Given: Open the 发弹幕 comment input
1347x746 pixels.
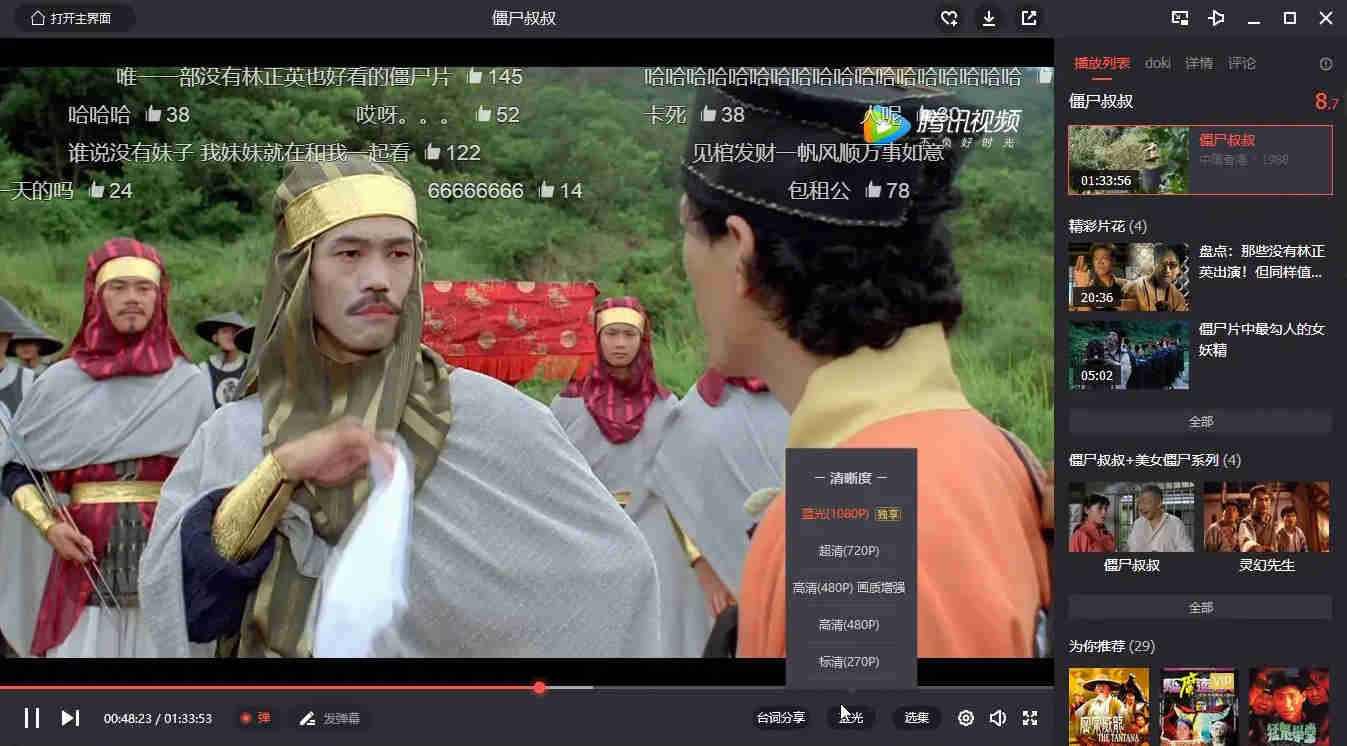Looking at the screenshot, I should pyautogui.click(x=330, y=718).
